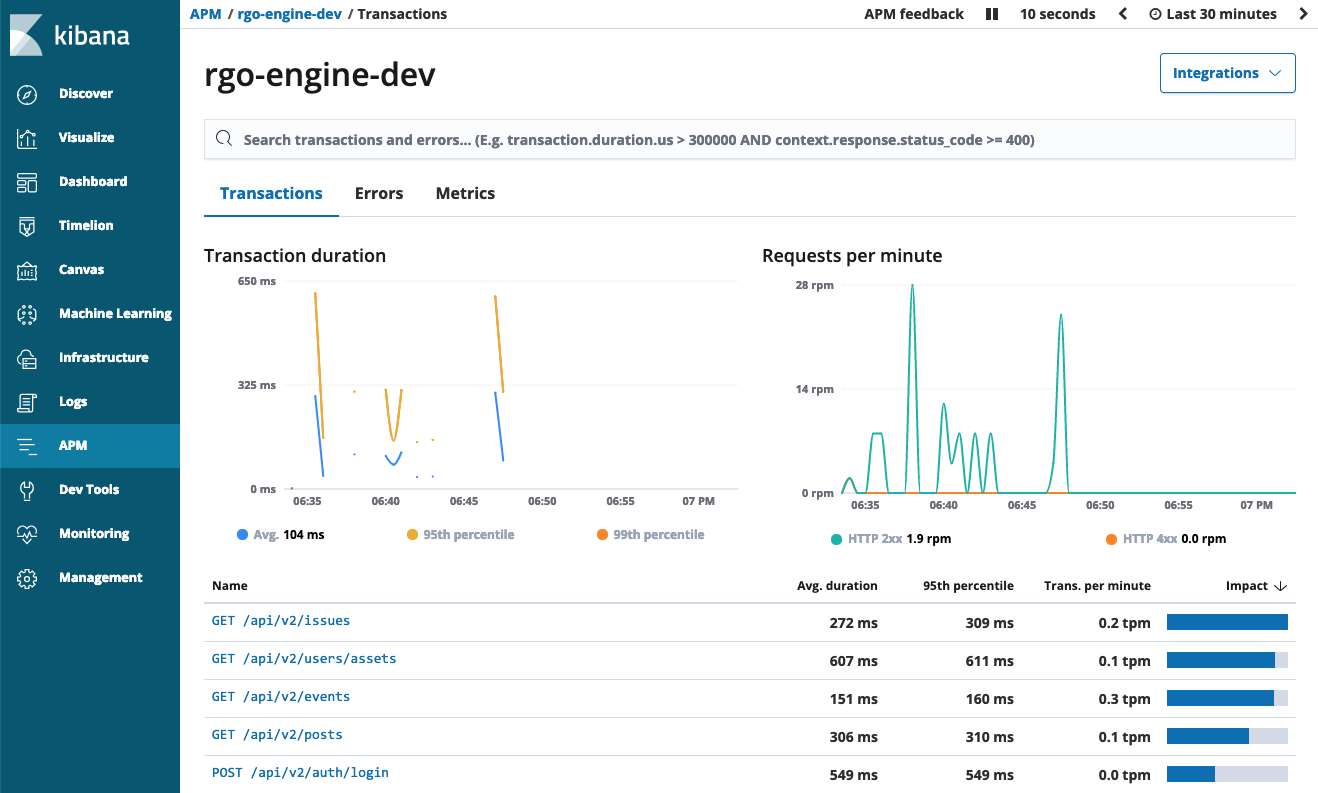Expand the Integrations dropdown
This screenshot has height=793, width=1318.
(x=1227, y=73)
